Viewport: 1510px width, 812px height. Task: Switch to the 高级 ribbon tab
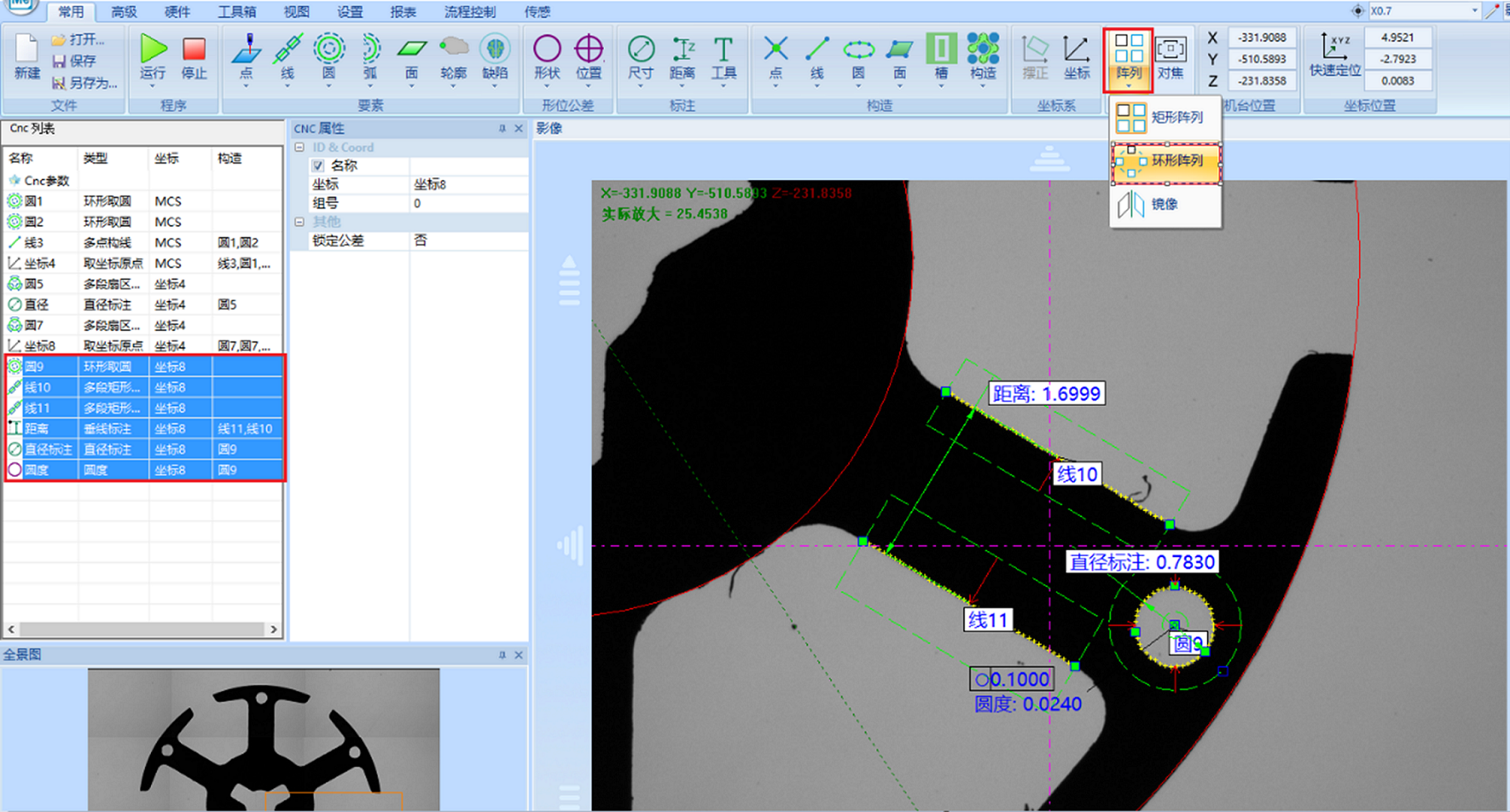[124, 12]
